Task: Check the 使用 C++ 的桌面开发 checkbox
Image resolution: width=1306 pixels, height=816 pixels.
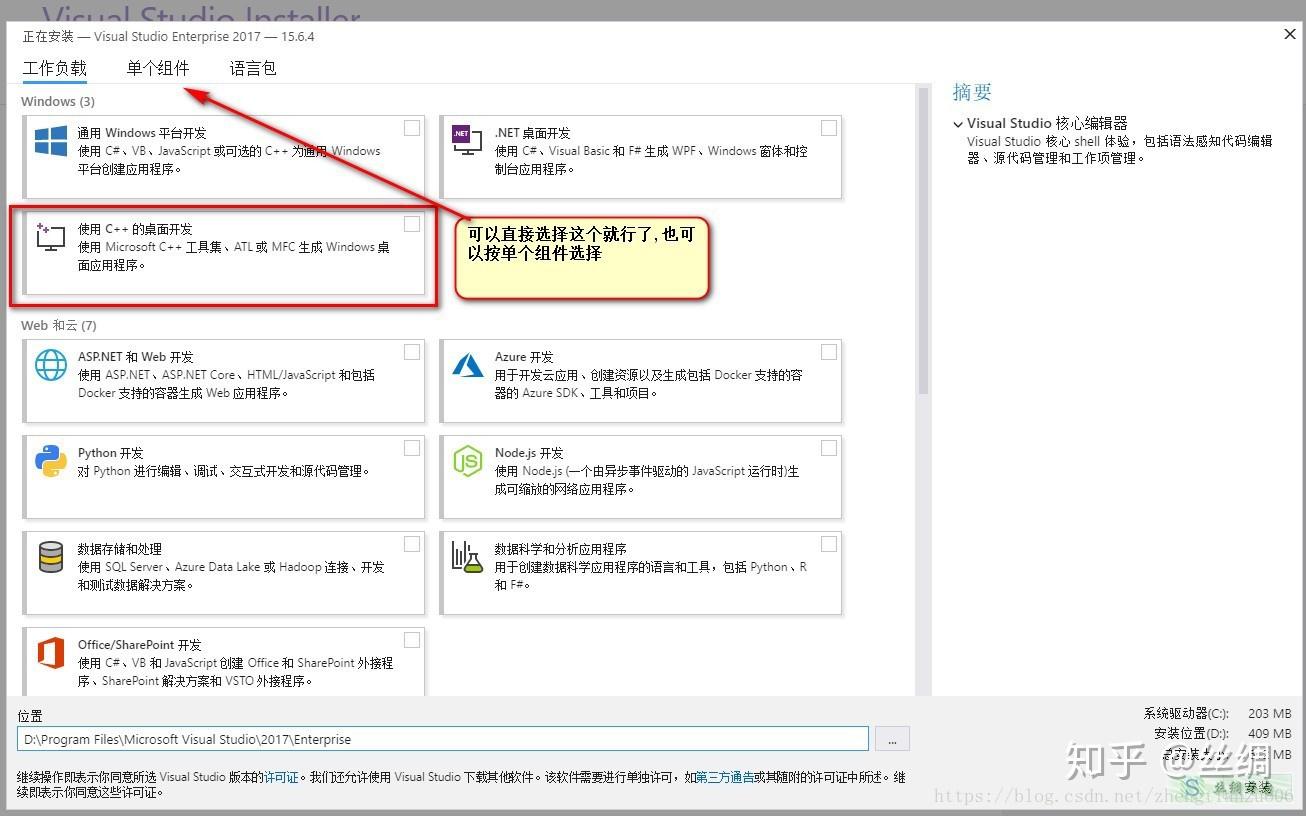Action: (411, 224)
